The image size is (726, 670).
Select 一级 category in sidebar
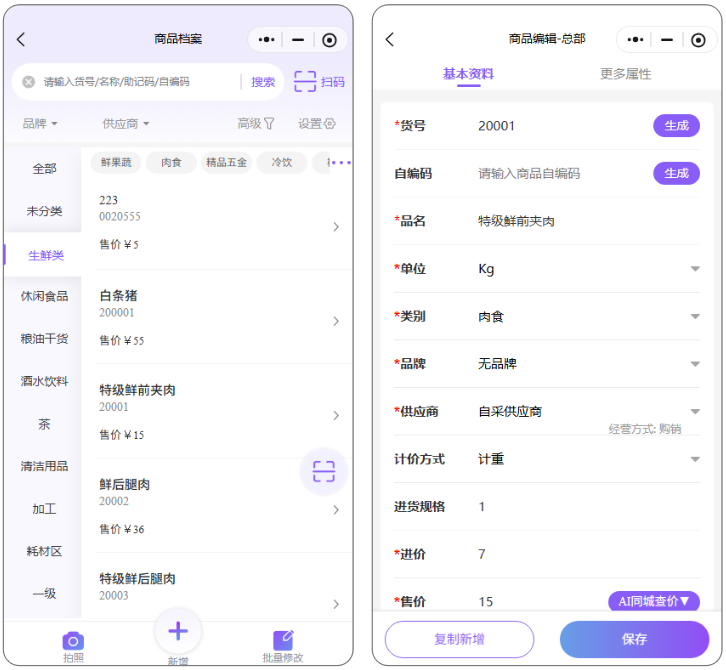(44, 594)
